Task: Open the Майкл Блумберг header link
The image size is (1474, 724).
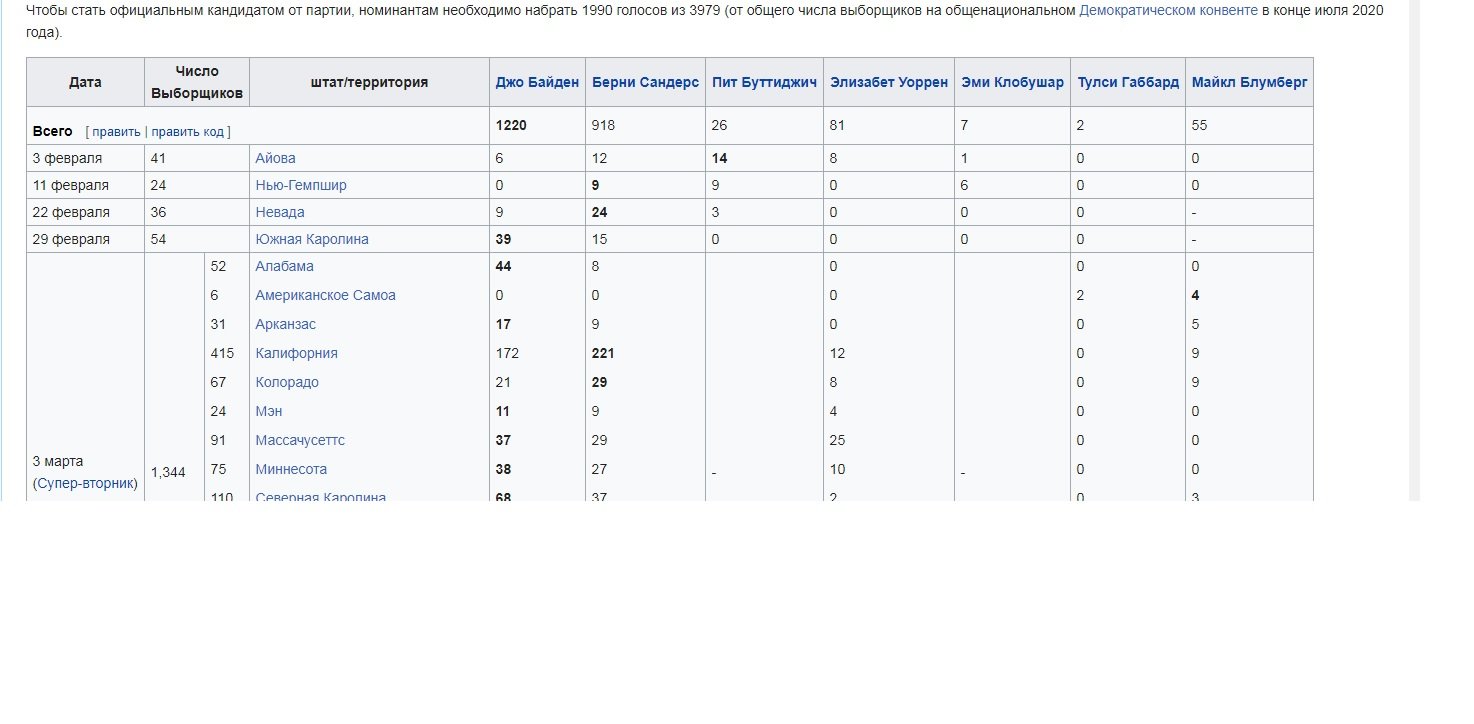Action: [1249, 83]
